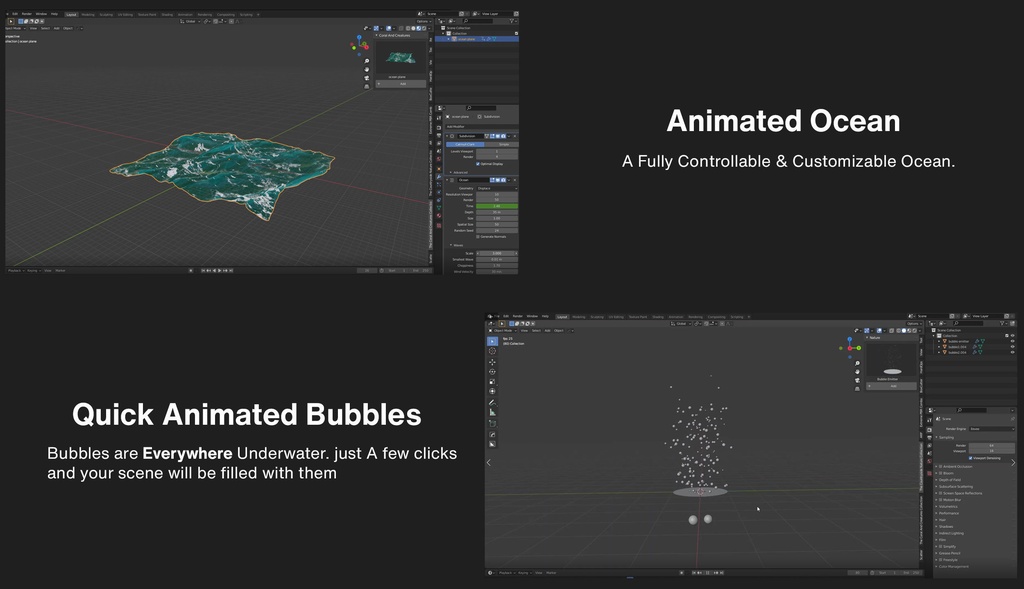Image resolution: width=1024 pixels, height=589 pixels.
Task: Toggle perspective/orthographic grid in ocean viewport
Action: click(366, 86)
